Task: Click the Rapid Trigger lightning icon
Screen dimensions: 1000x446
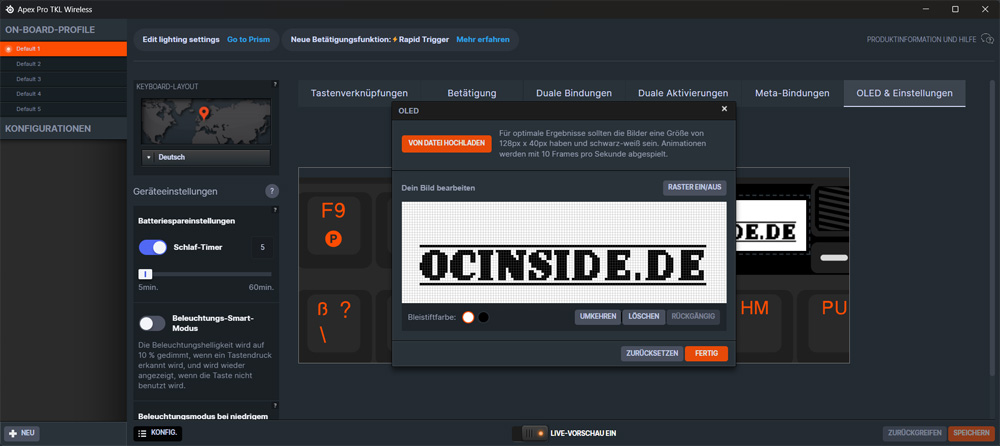Action: pos(395,40)
